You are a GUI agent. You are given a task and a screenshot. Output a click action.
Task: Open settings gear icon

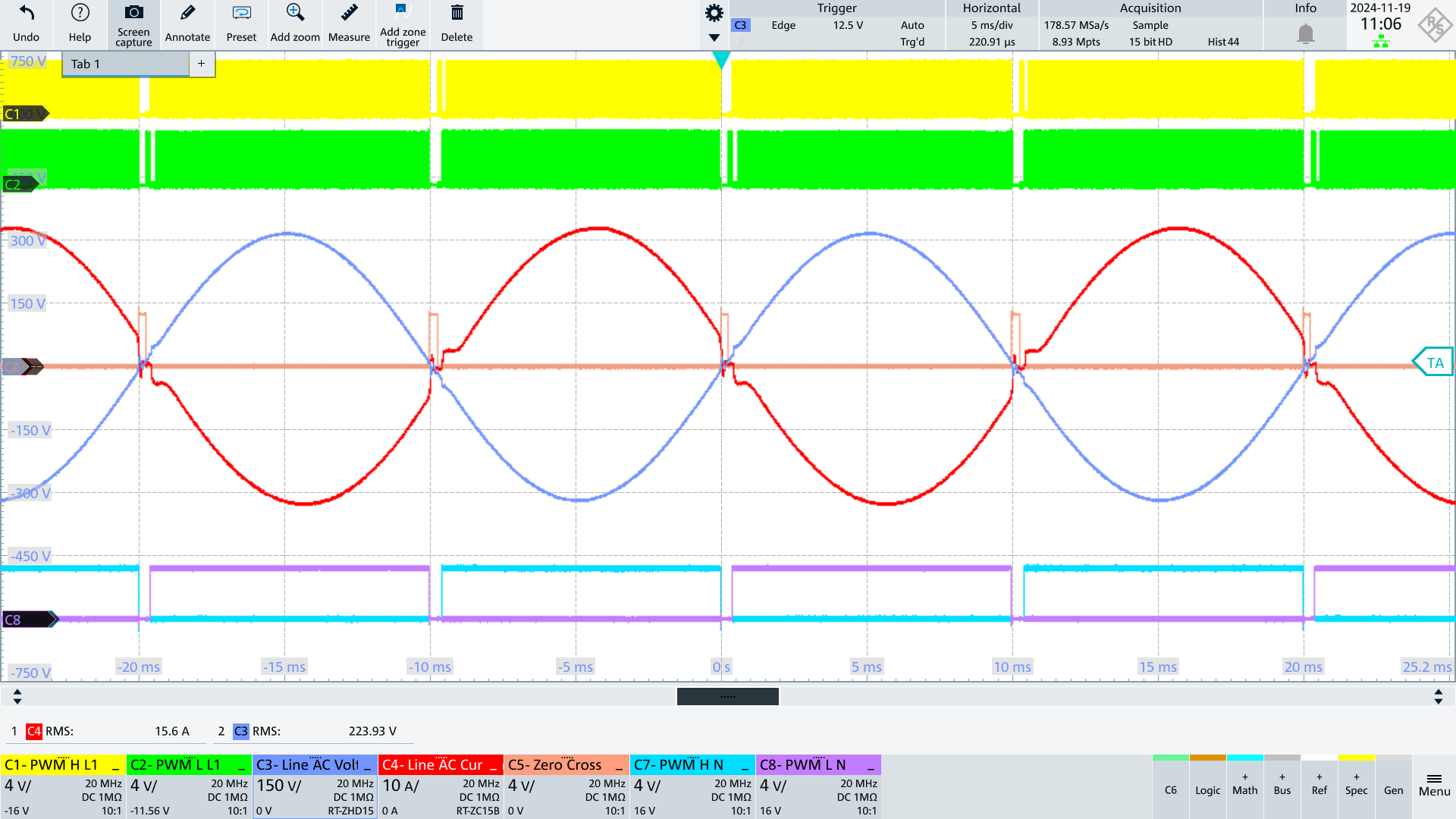point(714,13)
